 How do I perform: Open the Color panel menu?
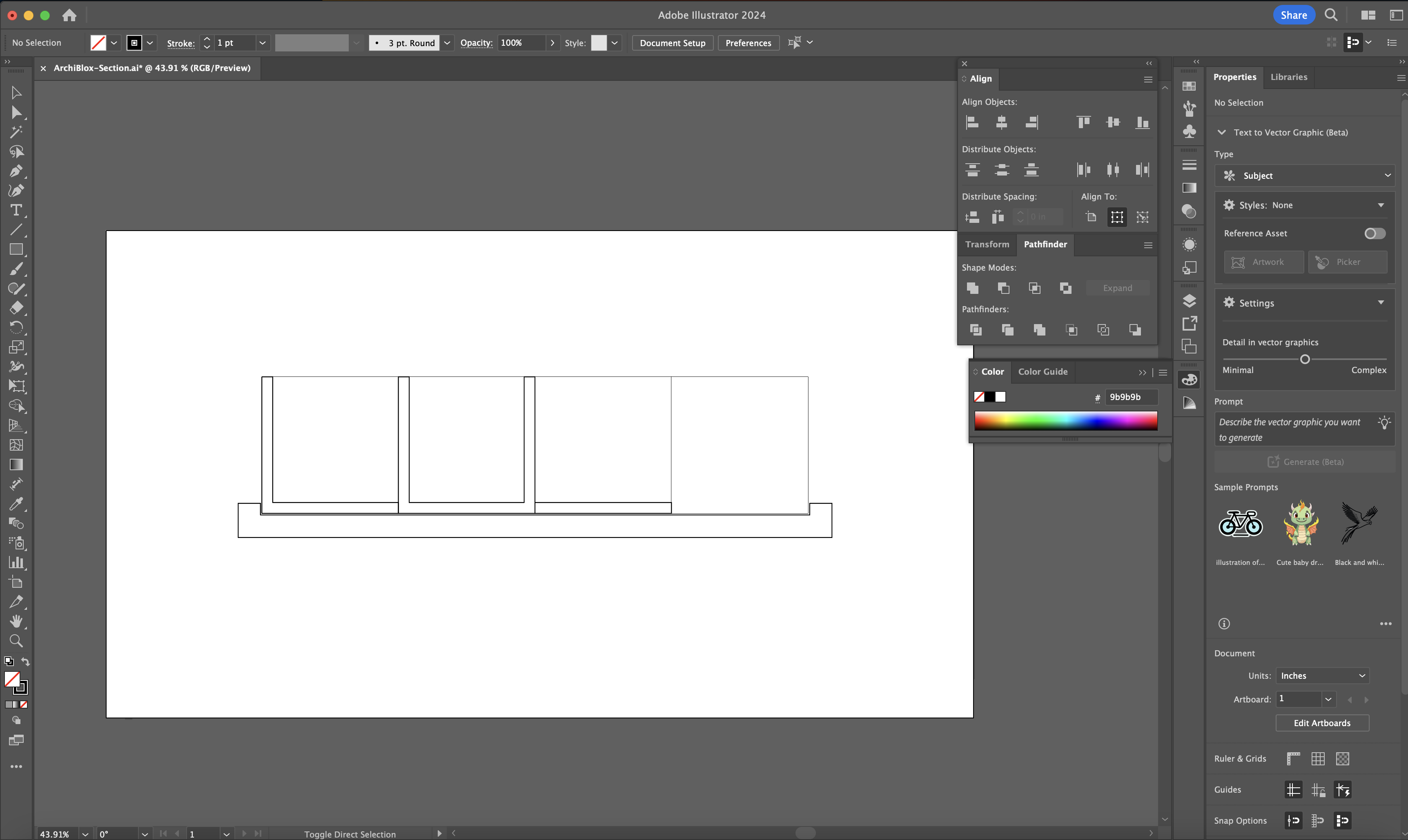click(1163, 373)
